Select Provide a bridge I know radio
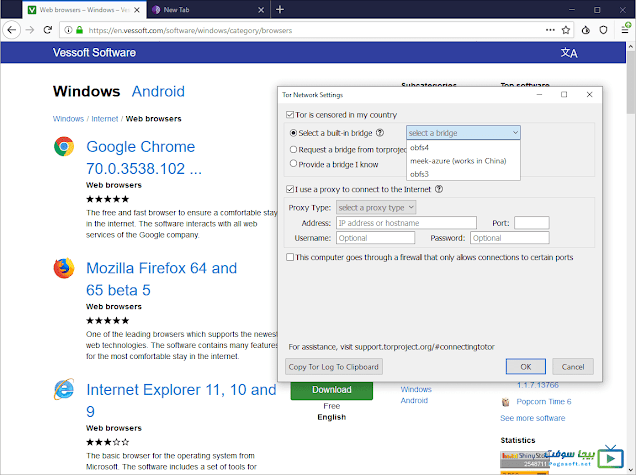Viewport: 636px width, 475px height. (293, 163)
